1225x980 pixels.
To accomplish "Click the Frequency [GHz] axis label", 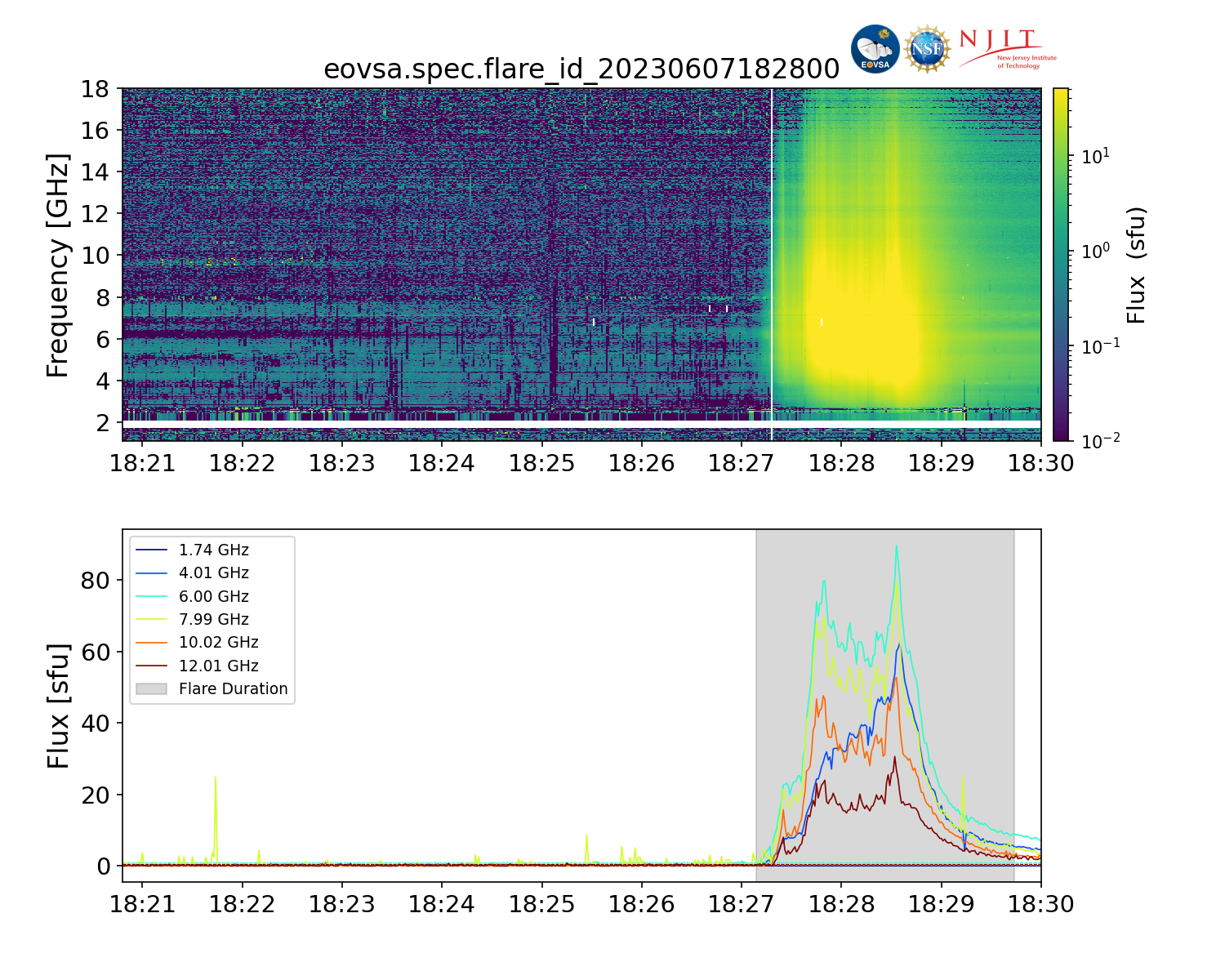I will coord(57,265).
